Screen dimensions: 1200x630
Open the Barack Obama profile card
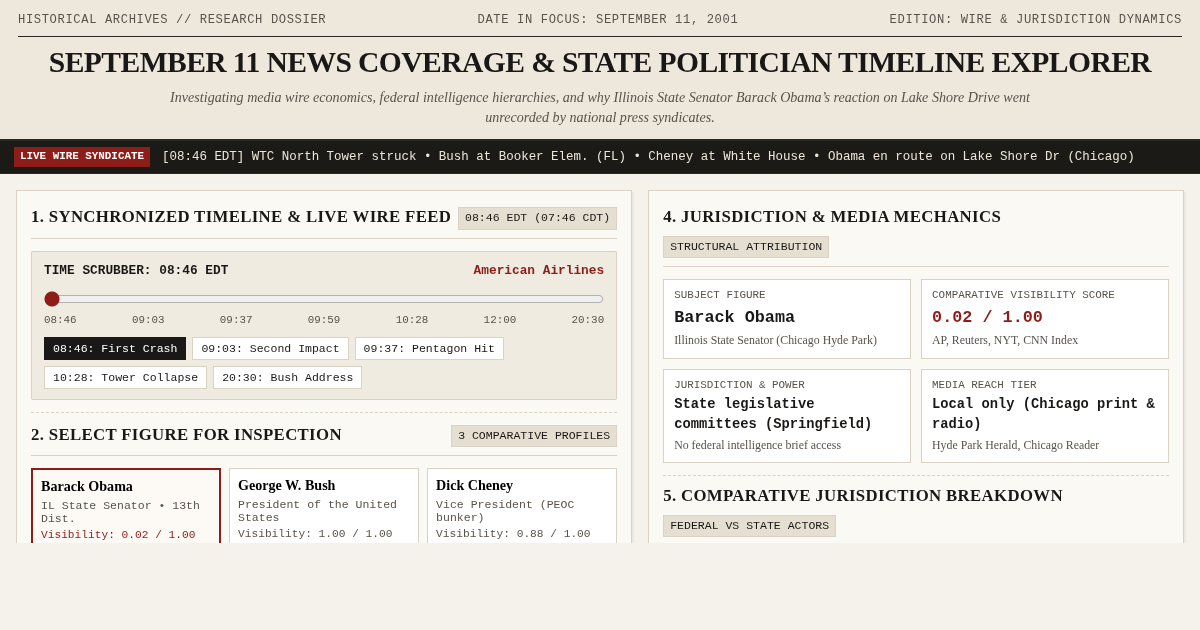coord(126,506)
